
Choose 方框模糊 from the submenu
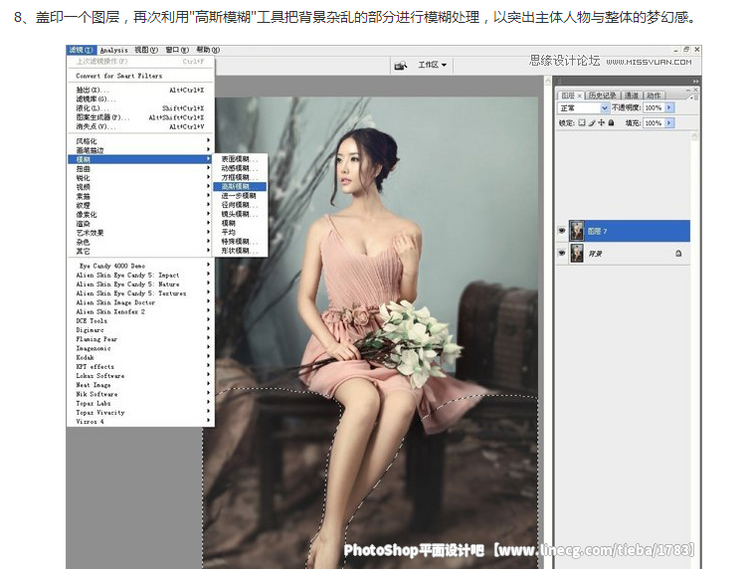pos(240,177)
